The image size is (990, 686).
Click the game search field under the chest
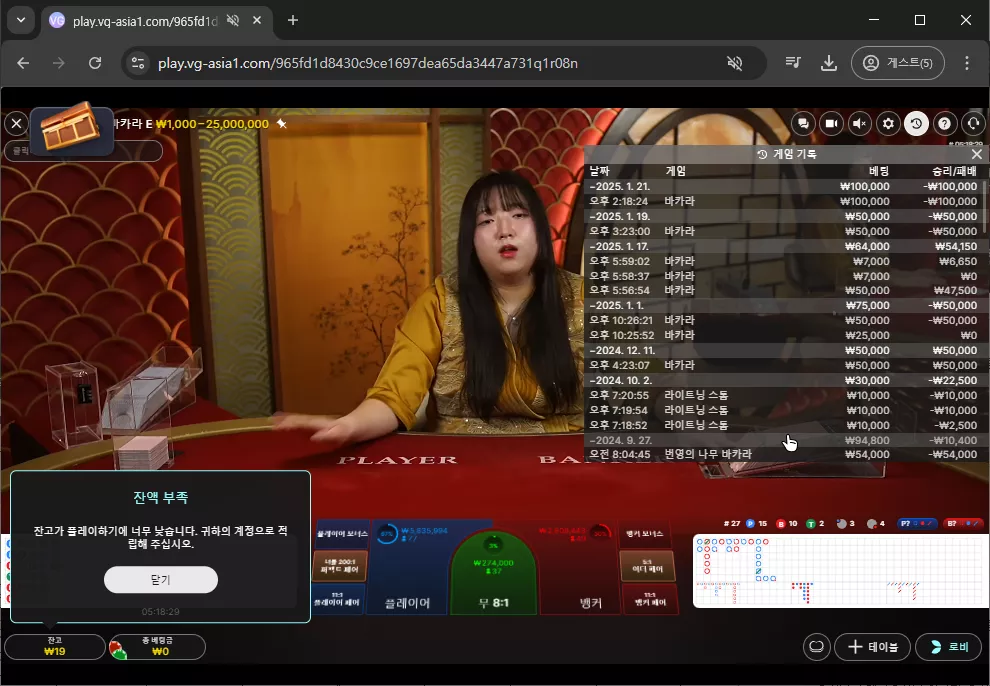click(x=83, y=151)
